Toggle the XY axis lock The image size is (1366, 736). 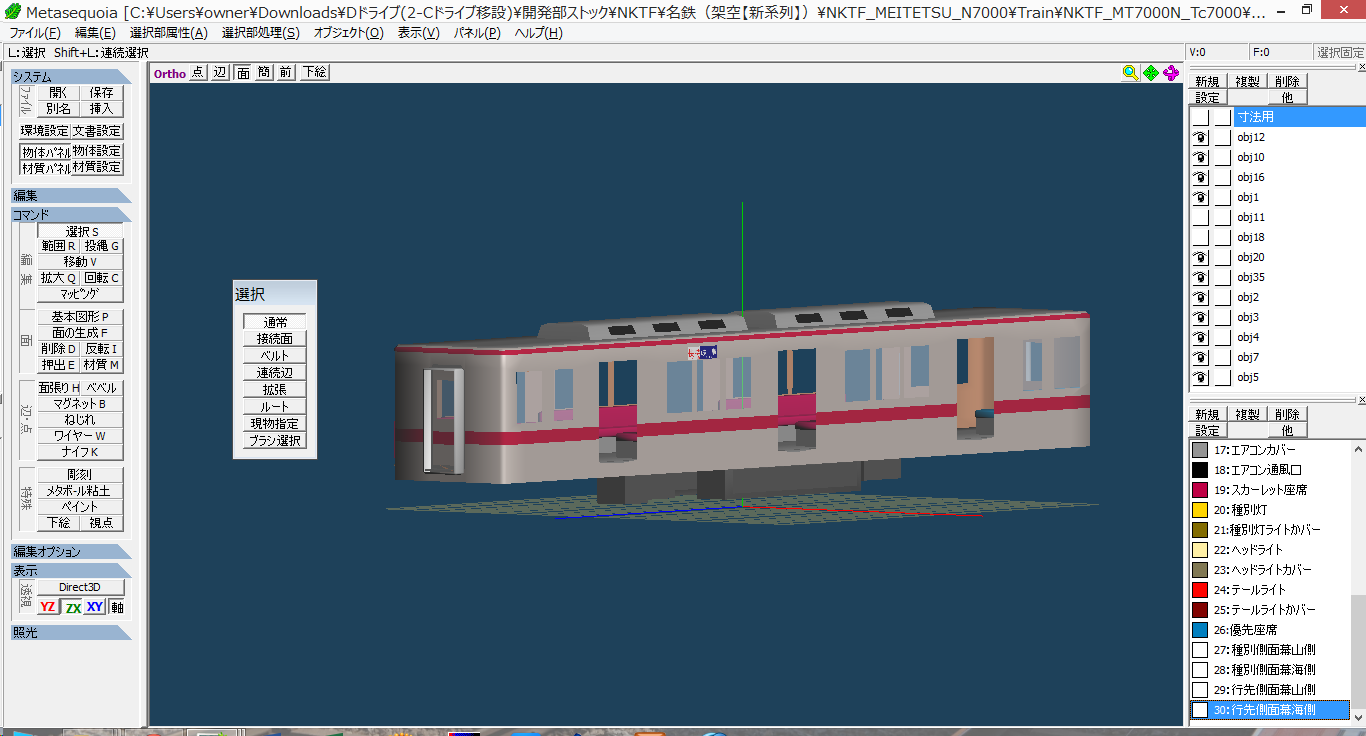[x=95, y=607]
